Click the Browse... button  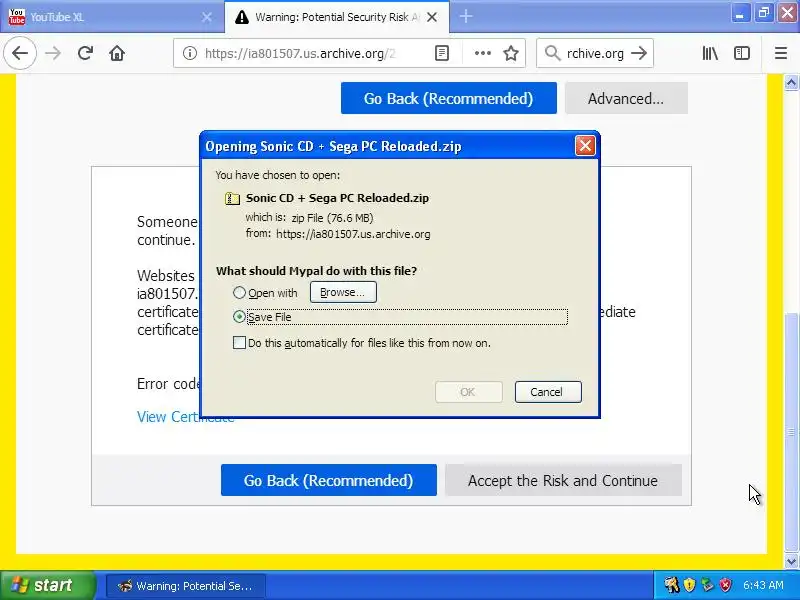(x=343, y=292)
